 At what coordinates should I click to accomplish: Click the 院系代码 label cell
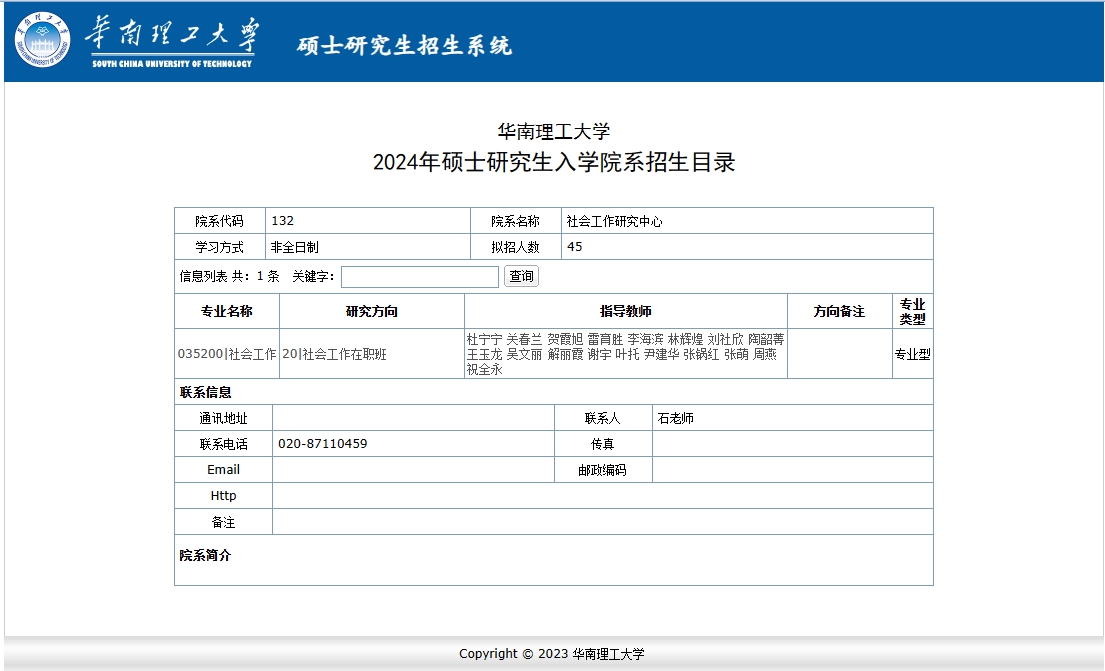coord(220,221)
